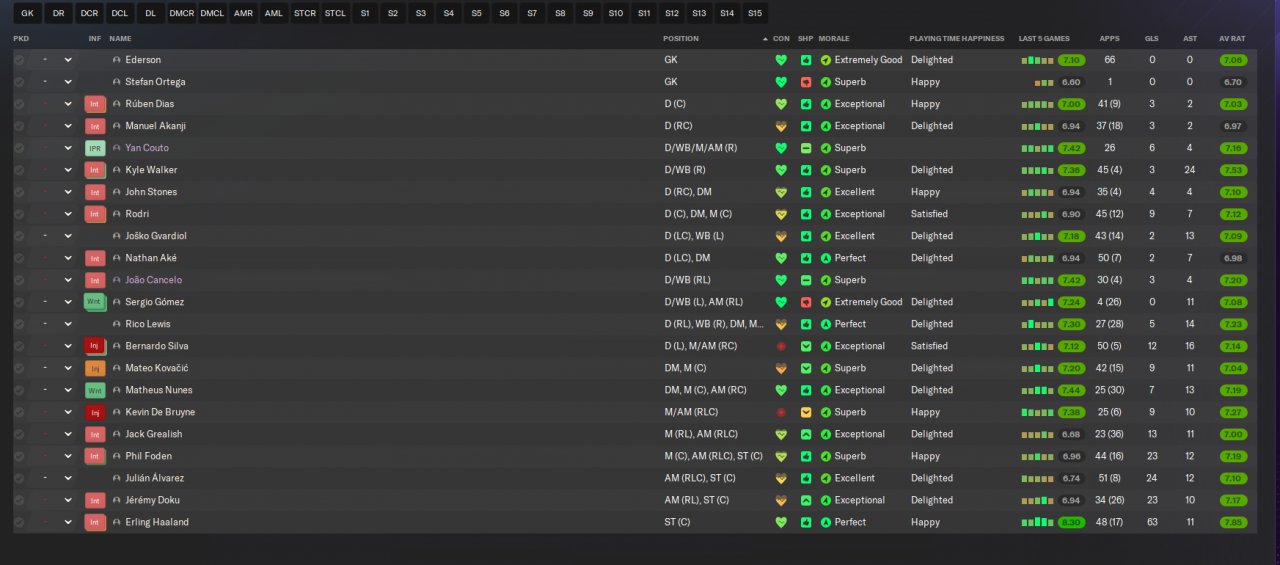Click Stefan Ortega's last 5 games form bars
This screenshot has height=565, width=1280.
point(1044,82)
